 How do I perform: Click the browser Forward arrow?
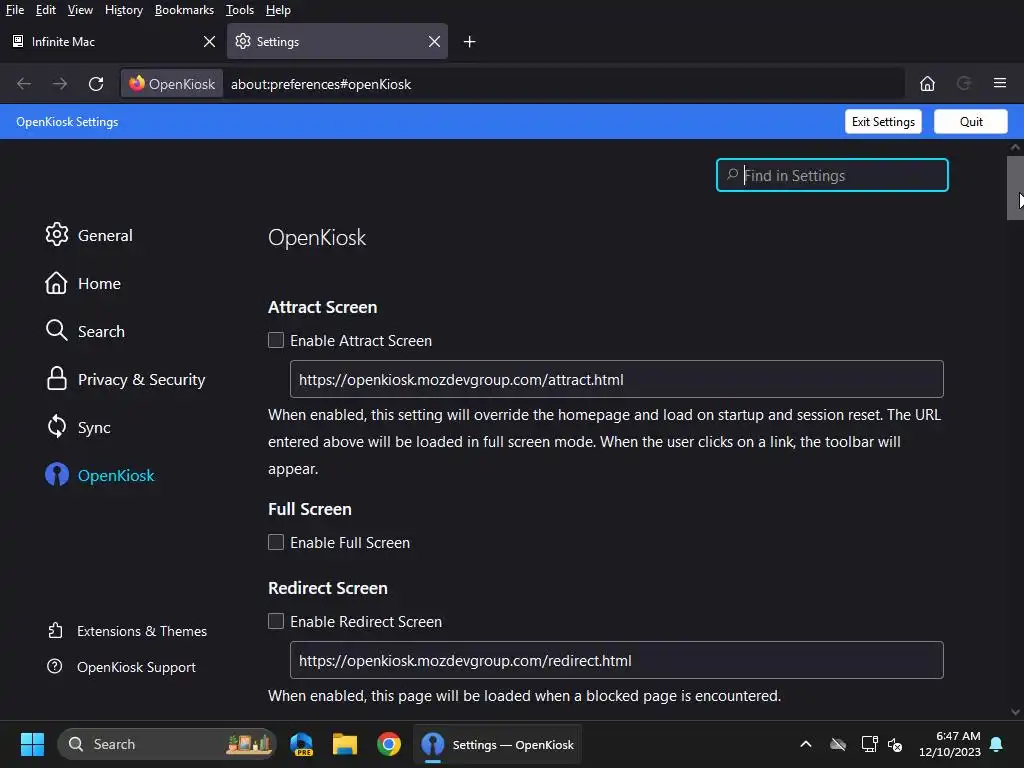(59, 84)
